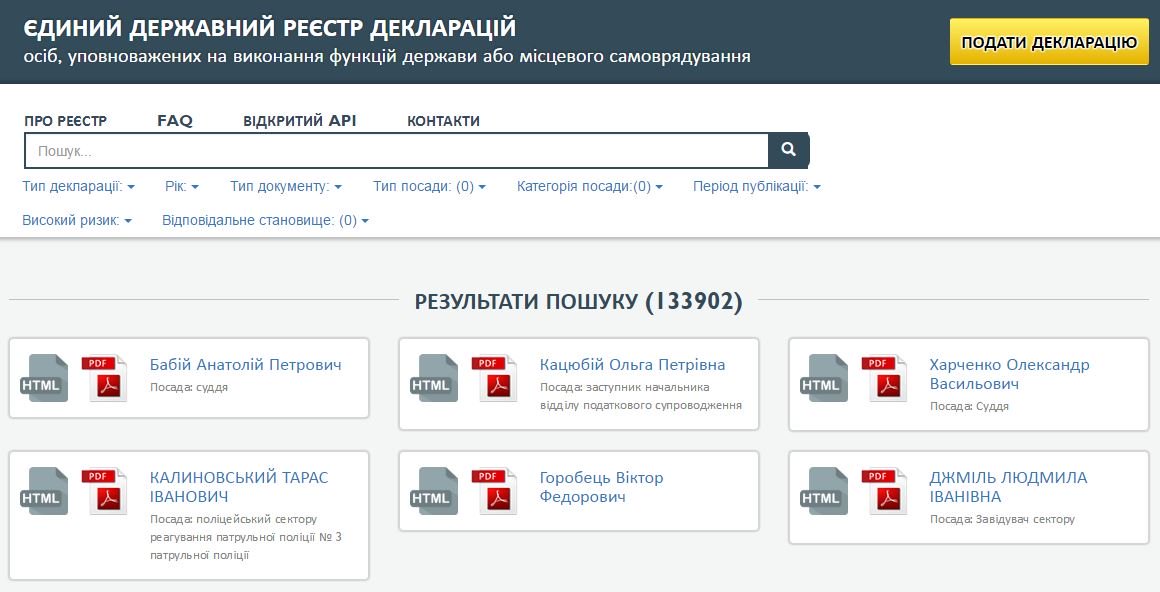The image size is (1160, 592).
Task: Open PDF for Кацюбій Ольга Петрівна
Action: (494, 378)
